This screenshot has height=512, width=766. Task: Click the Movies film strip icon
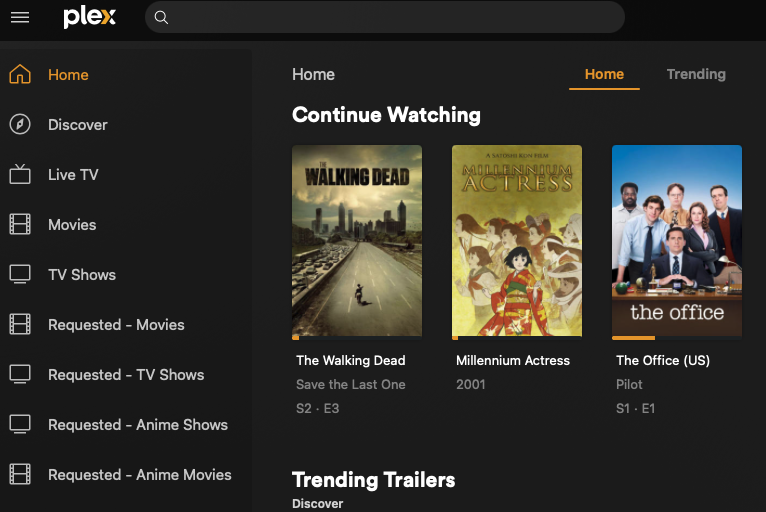[20, 224]
